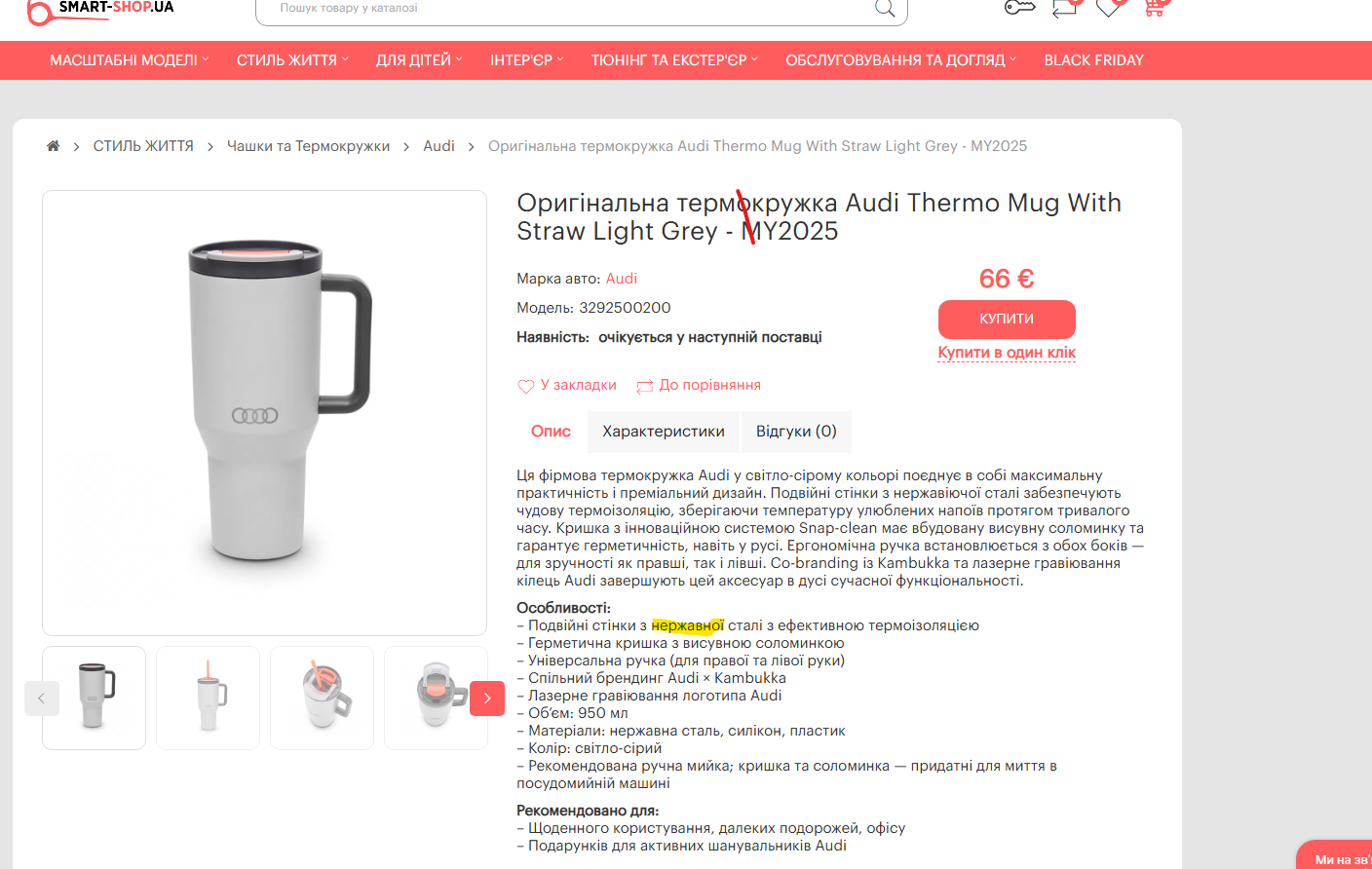Viewport: 1372px width, 869px height.
Task: Show previous thumbnails with grey arrow
Action: point(42,698)
